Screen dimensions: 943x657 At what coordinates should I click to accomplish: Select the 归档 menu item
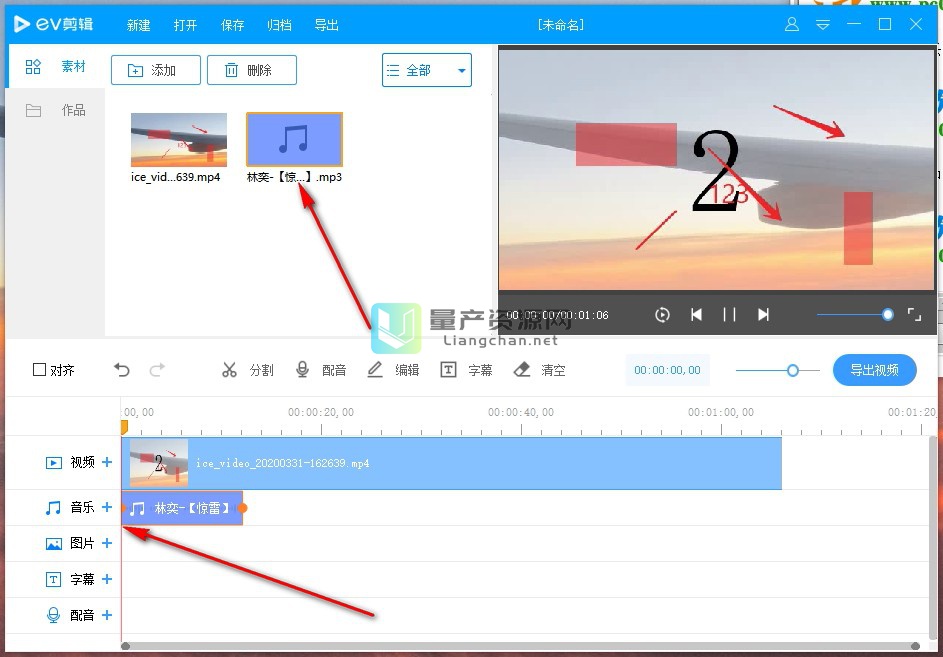click(279, 25)
